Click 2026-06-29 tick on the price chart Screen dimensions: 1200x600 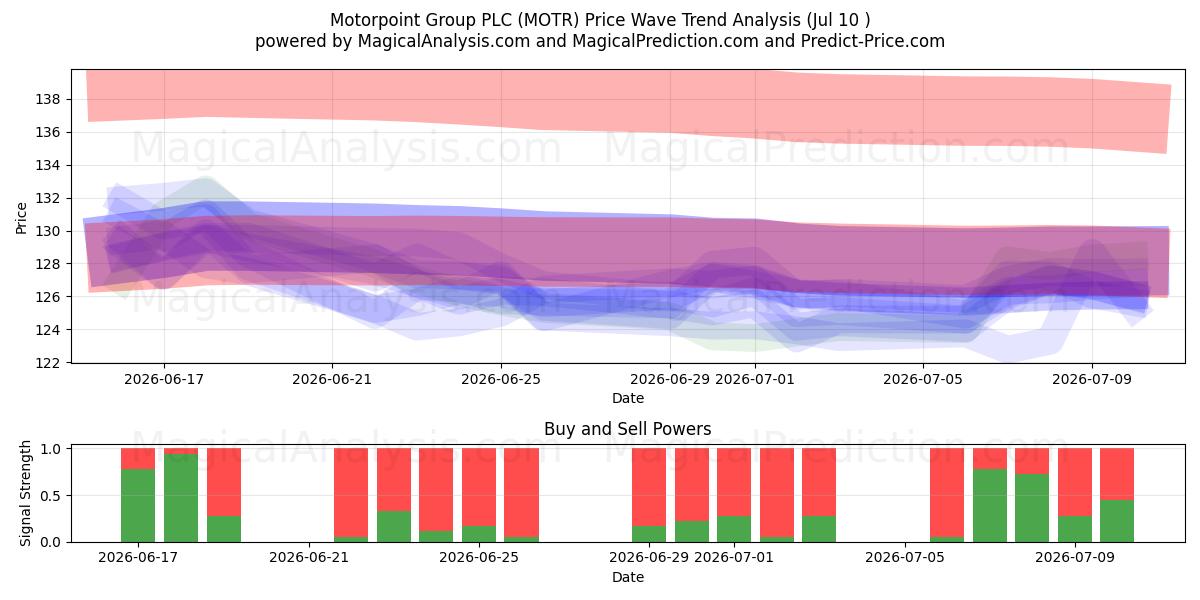670,379
